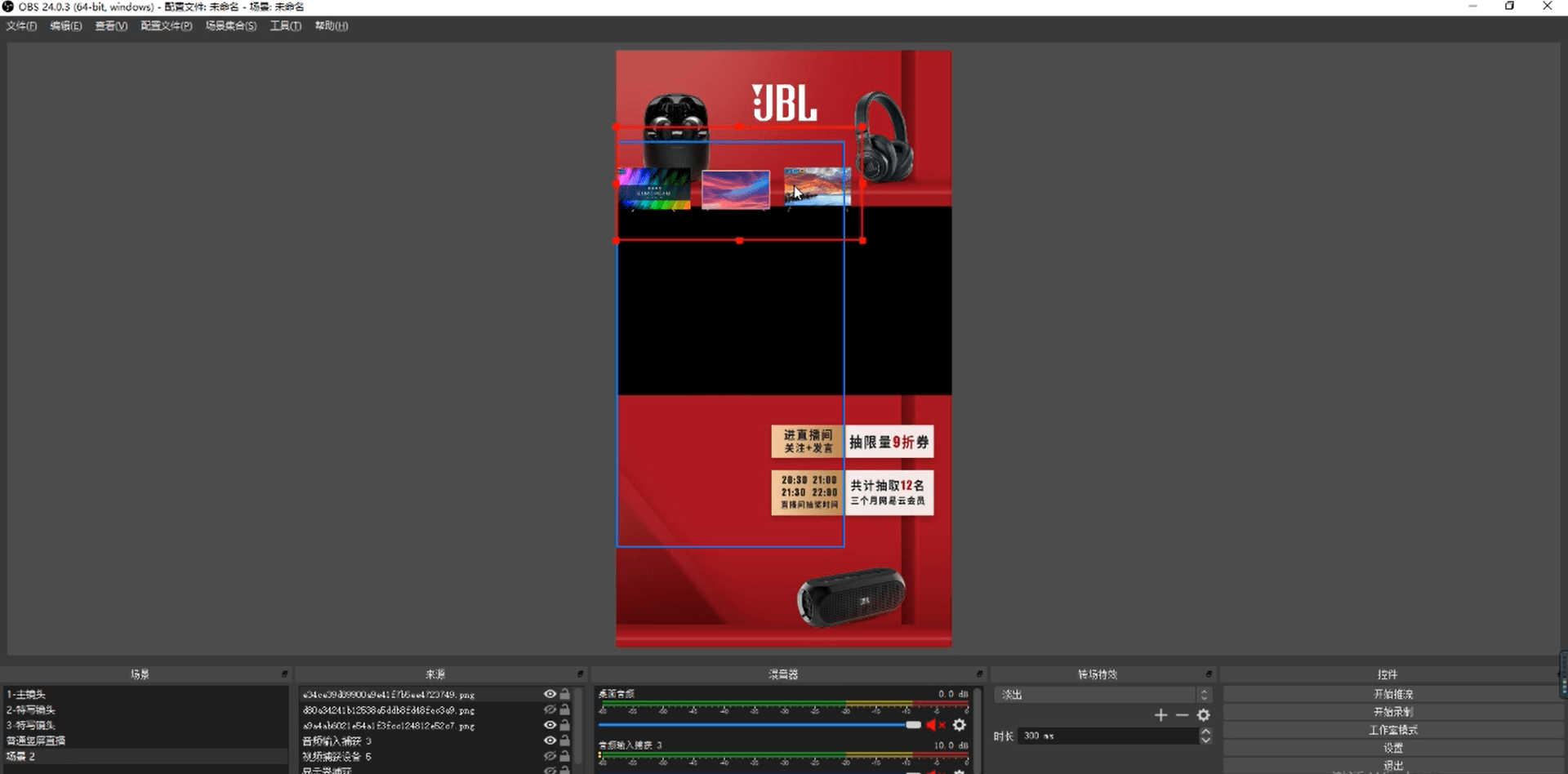Viewport: 1568px width, 774px height.
Task: Click the pink TV thumbnail in preview
Action: point(736,189)
